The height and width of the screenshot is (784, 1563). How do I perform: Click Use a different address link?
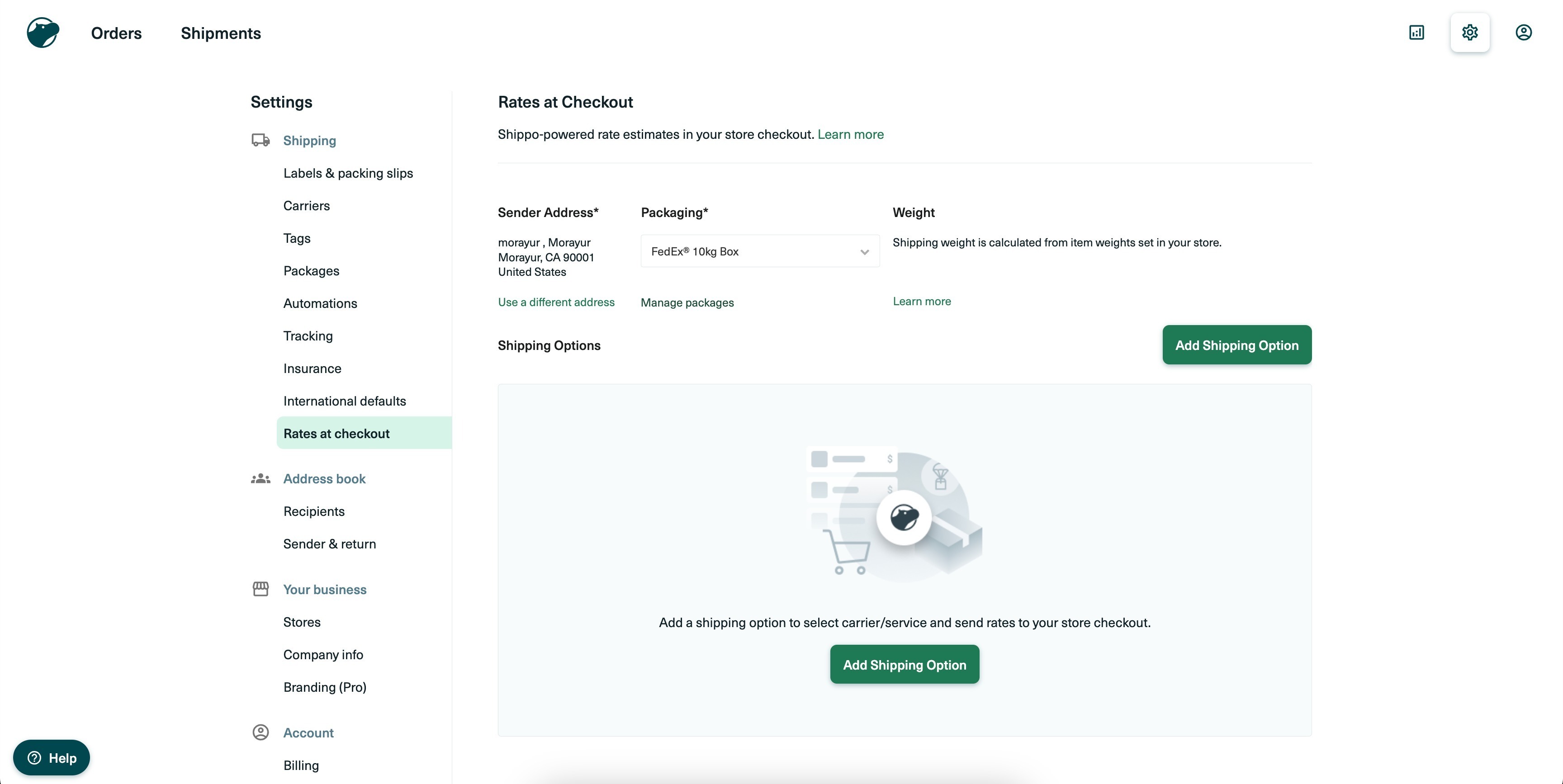coord(556,302)
